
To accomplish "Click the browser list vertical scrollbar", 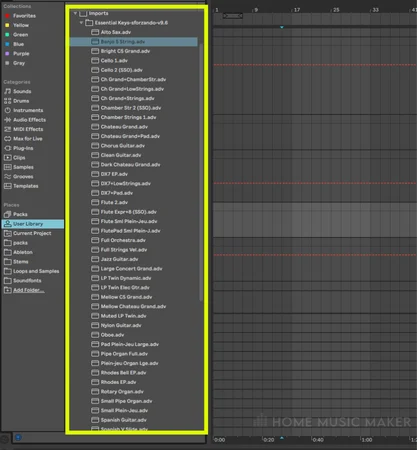I will pos(201,172).
